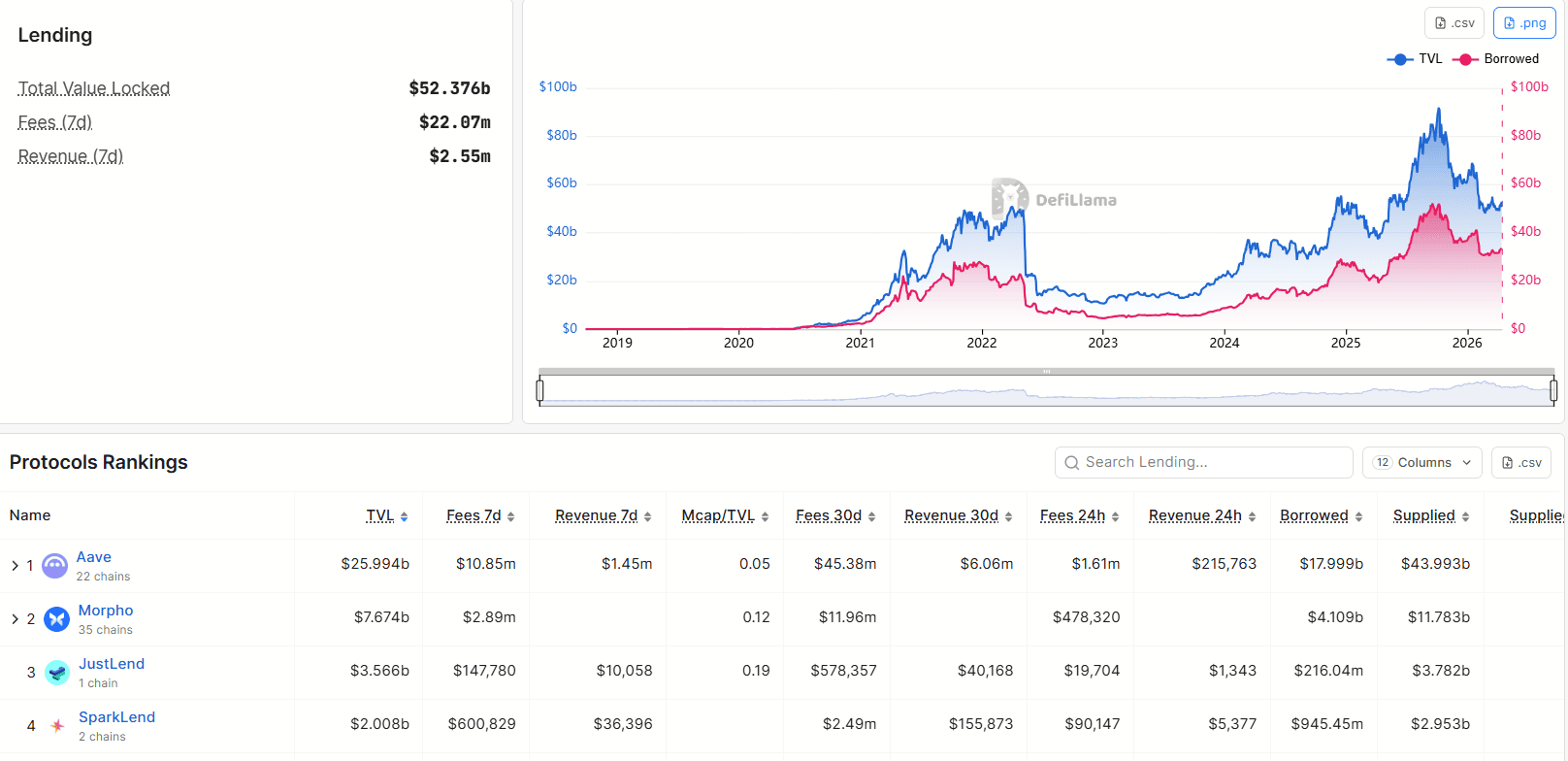Sort by the Revenue 30d column header

(x=951, y=515)
